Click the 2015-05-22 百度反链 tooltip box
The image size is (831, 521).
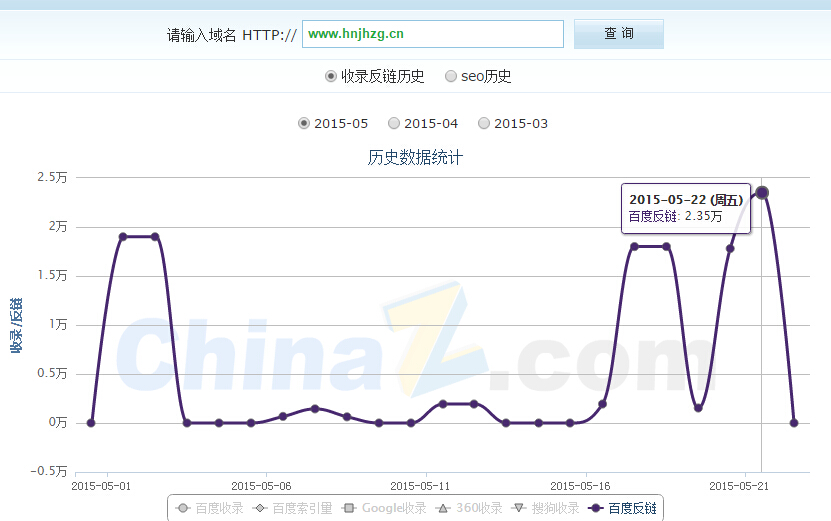682,208
